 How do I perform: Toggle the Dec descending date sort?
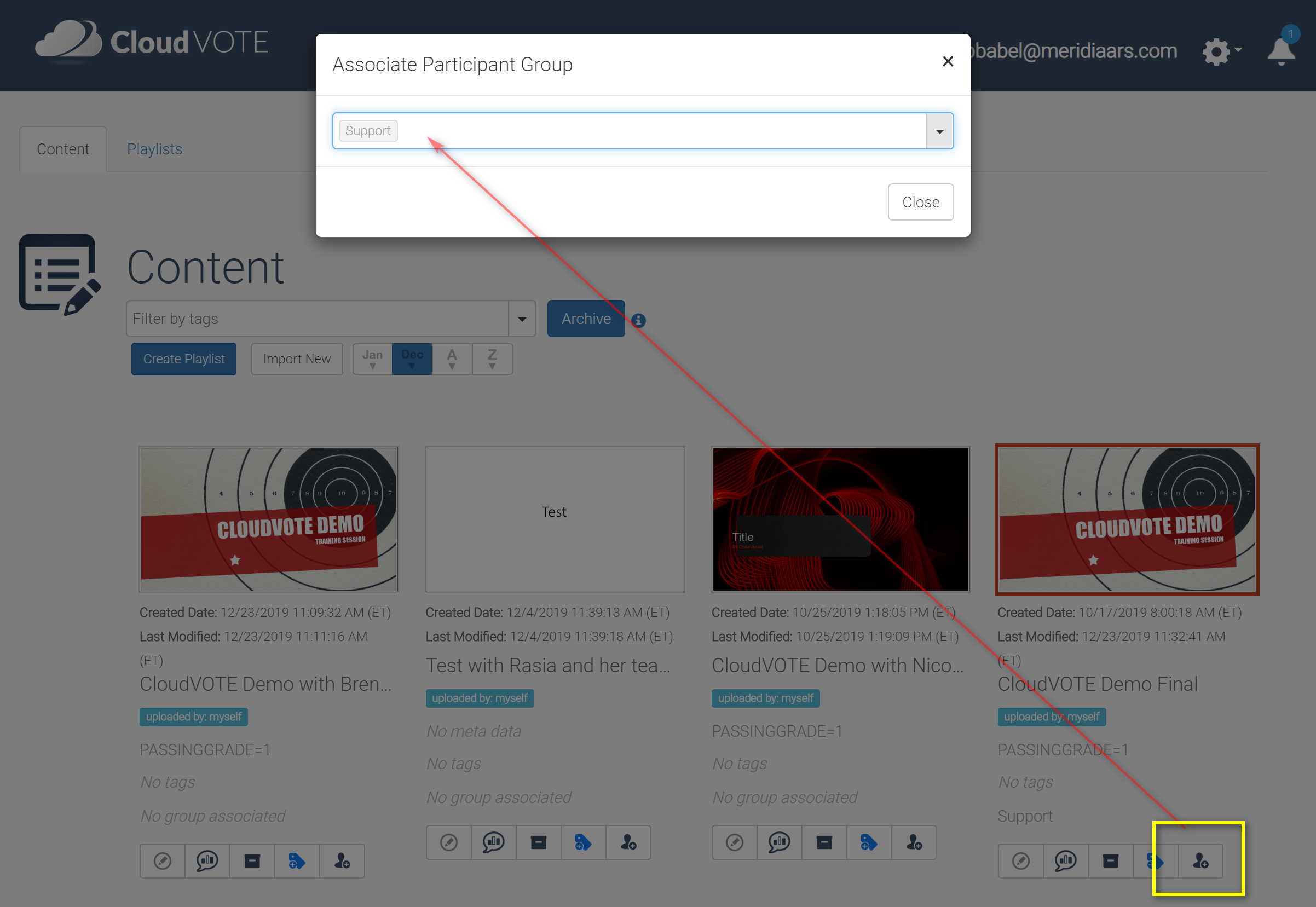(412, 359)
